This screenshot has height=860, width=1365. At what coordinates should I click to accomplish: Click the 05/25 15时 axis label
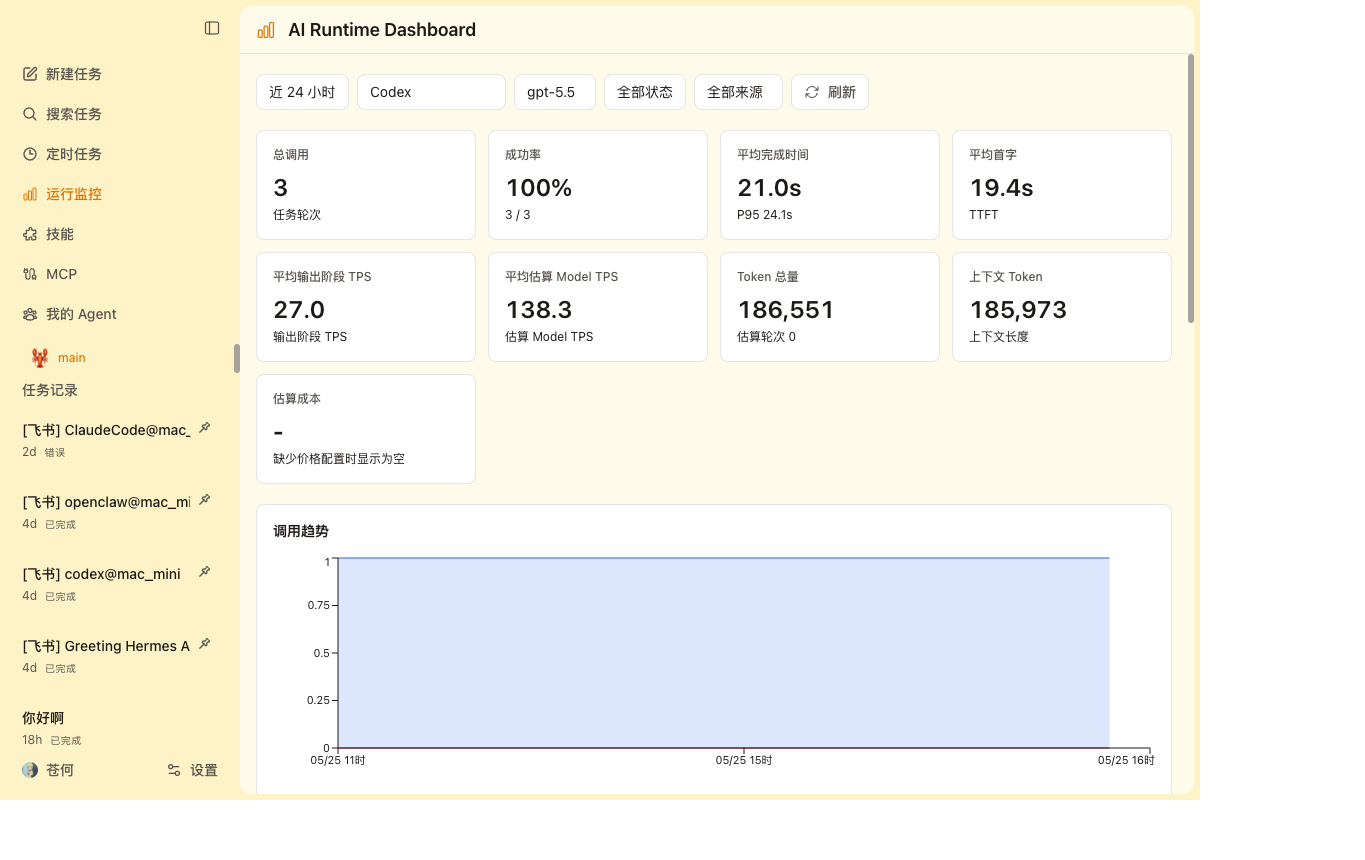tap(744, 761)
